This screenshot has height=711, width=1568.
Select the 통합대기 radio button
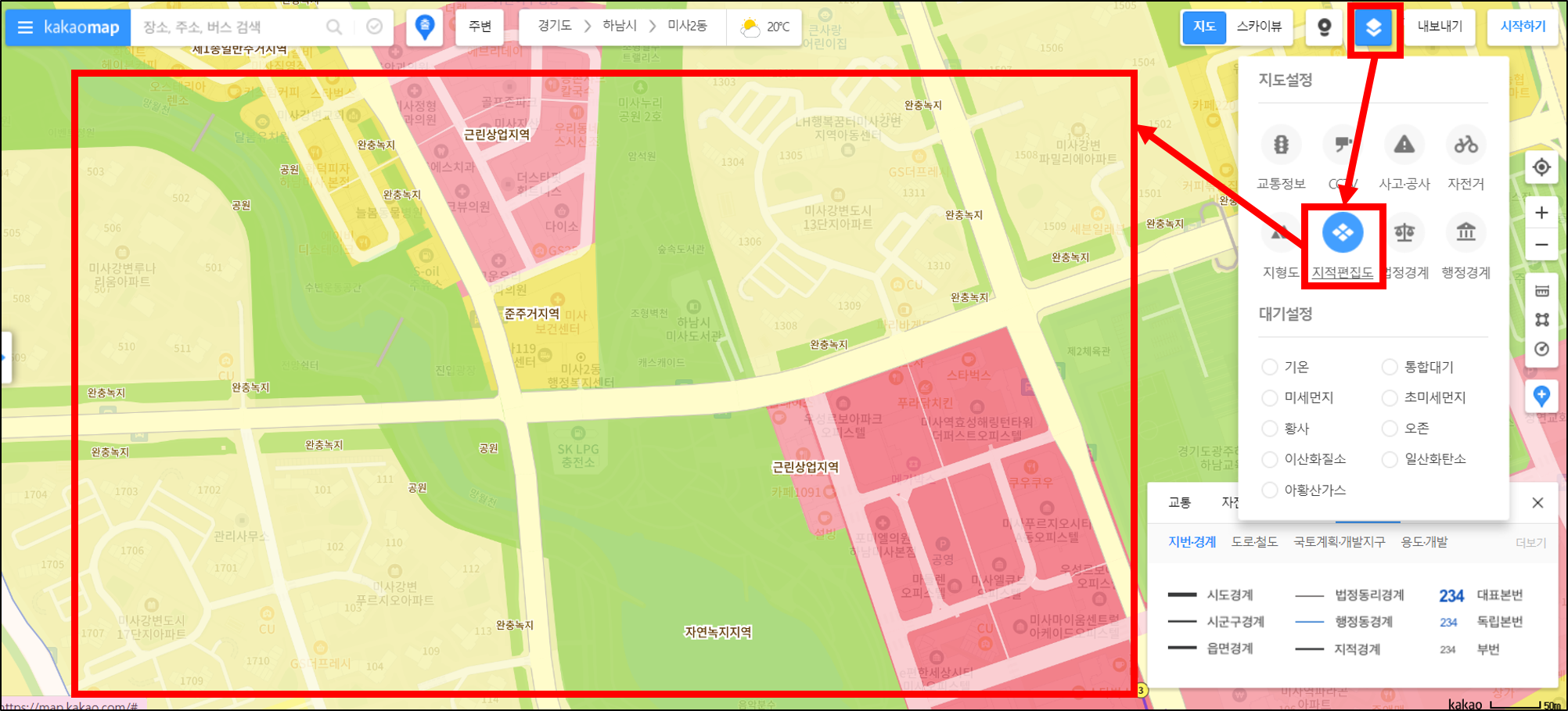(1390, 367)
